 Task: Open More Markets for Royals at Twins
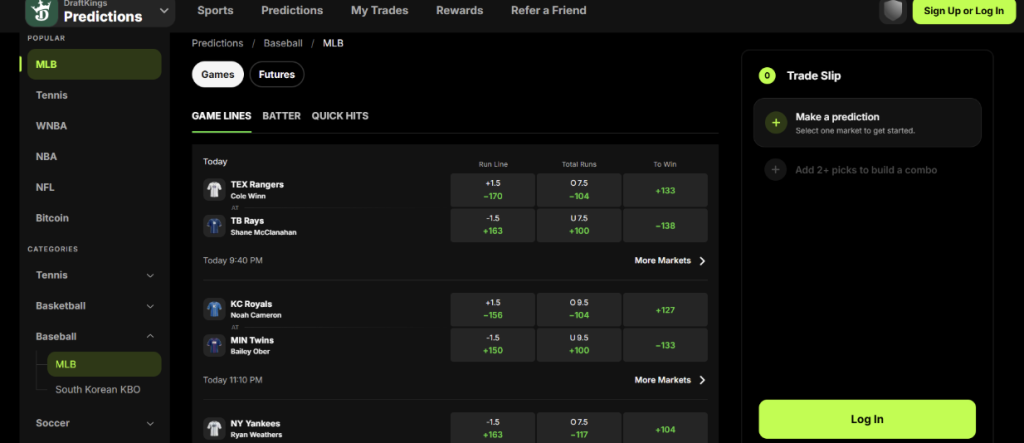[x=670, y=380]
